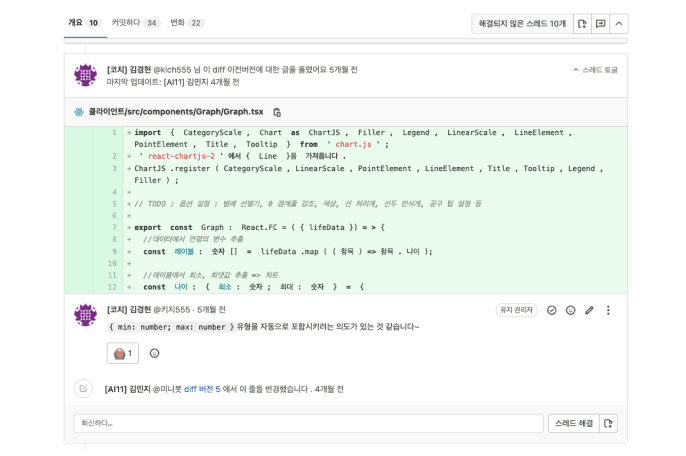Copy the Graph.tsx file path
This screenshot has width=686, height=456.
(x=277, y=112)
